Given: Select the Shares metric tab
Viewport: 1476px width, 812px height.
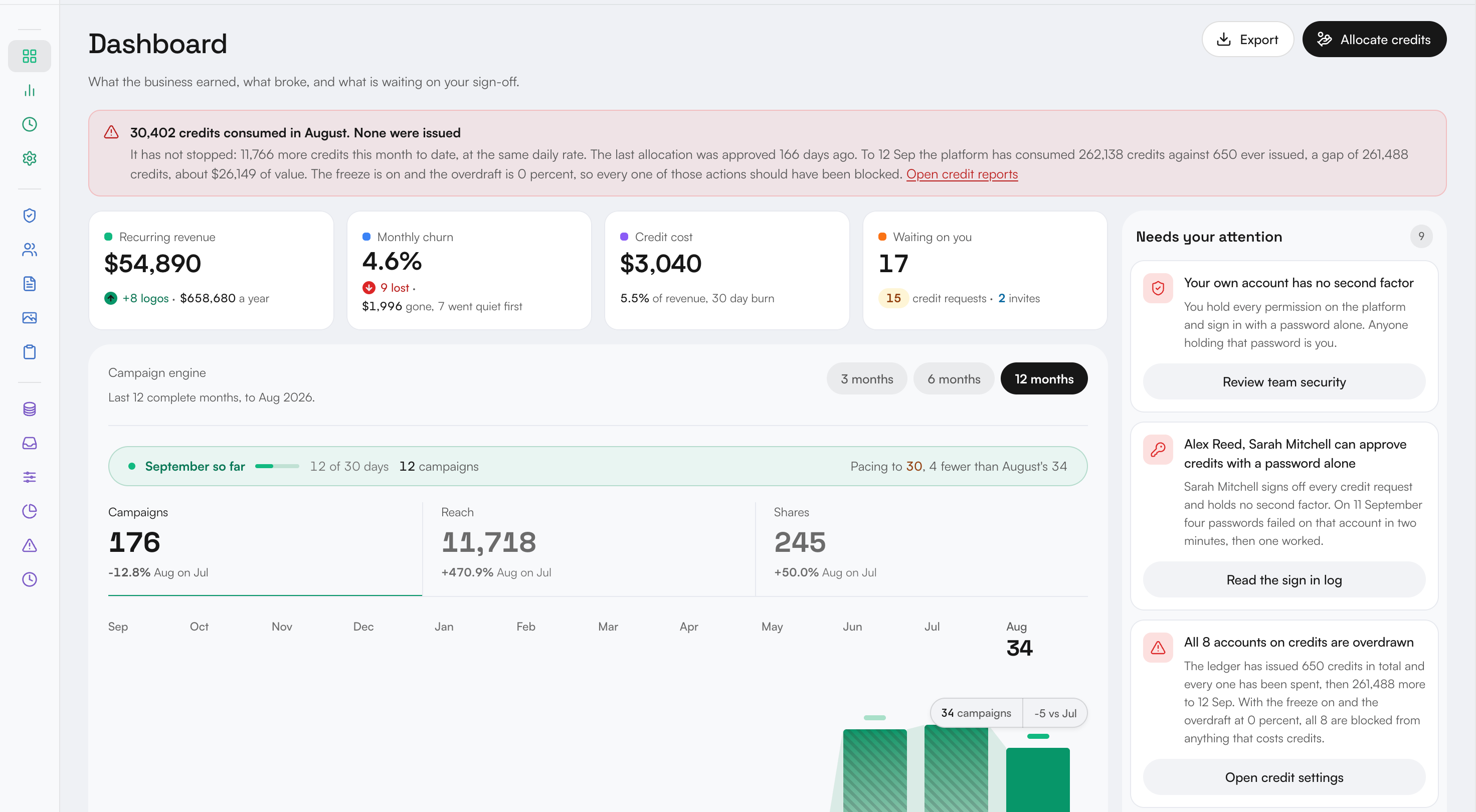Looking at the screenshot, I should click(922, 548).
